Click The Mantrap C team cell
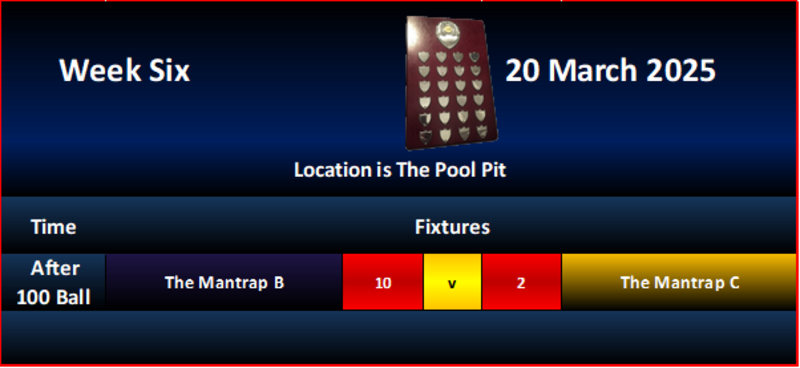The height and width of the screenshot is (368, 800). point(680,282)
